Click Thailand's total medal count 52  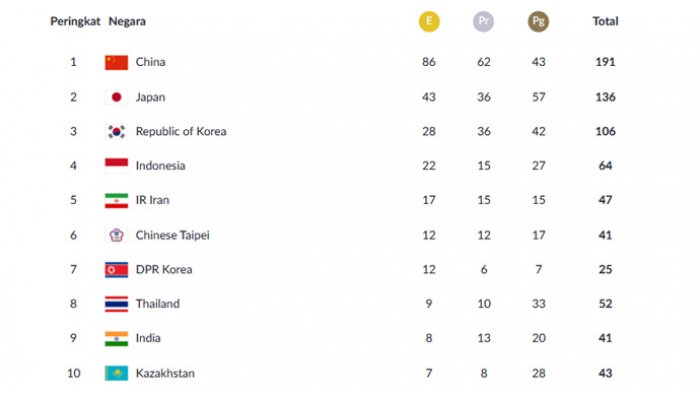(605, 304)
